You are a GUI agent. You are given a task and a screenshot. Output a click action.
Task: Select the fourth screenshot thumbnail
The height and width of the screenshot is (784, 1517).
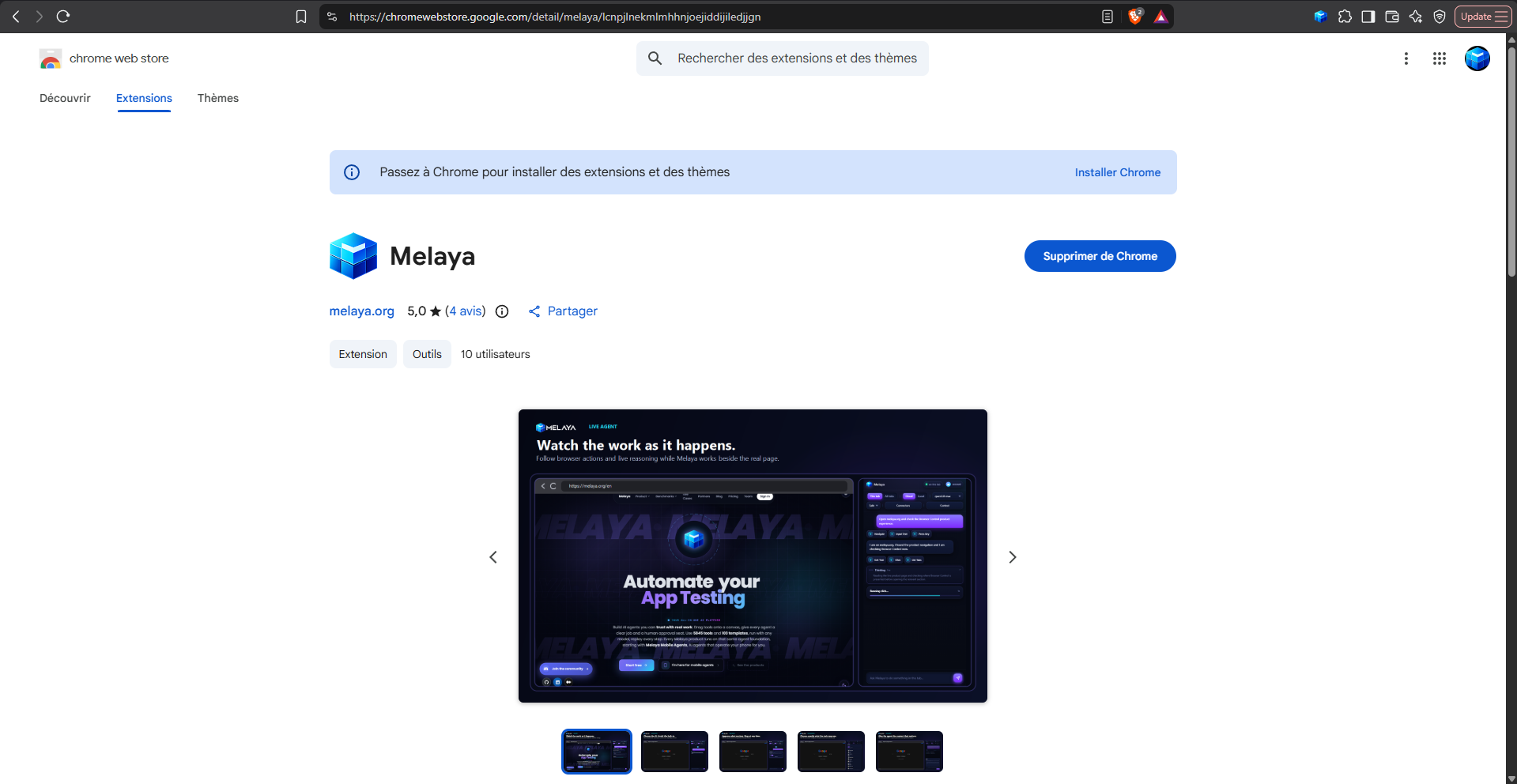(x=831, y=752)
